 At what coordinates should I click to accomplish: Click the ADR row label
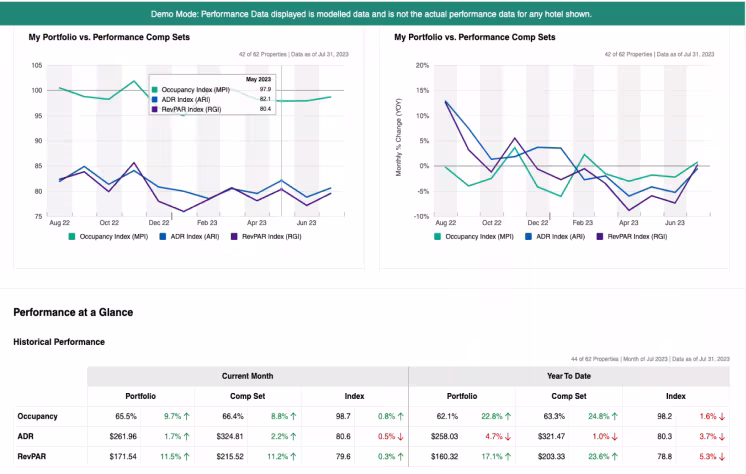click(x=25, y=436)
